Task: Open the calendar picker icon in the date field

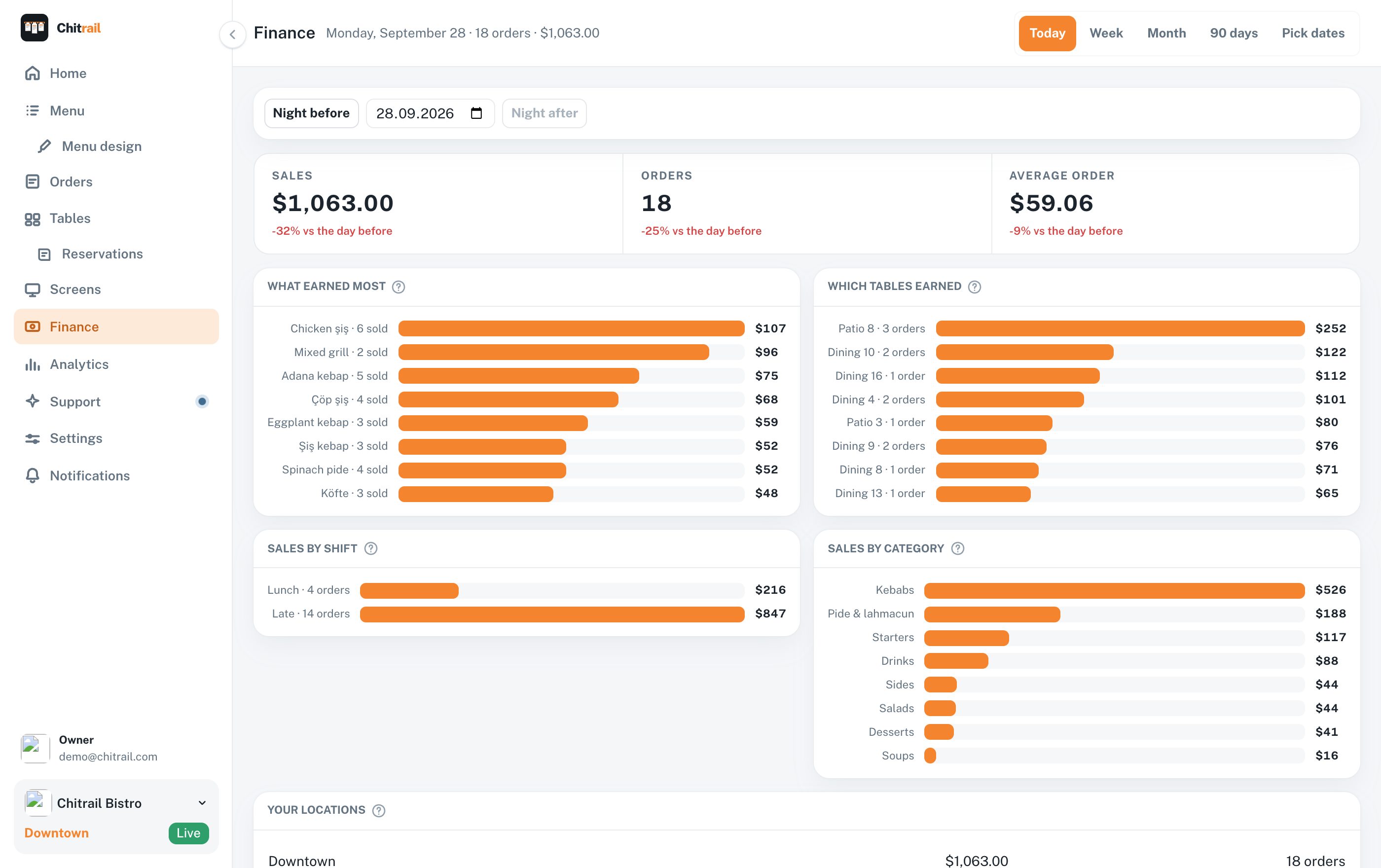Action: click(476, 113)
